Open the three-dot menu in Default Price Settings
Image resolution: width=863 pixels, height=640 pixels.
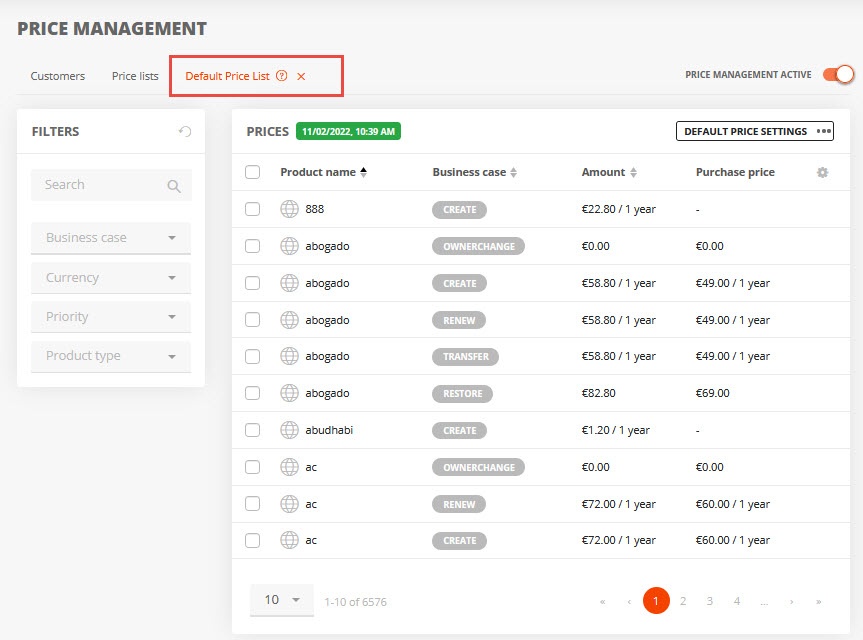tap(823, 131)
